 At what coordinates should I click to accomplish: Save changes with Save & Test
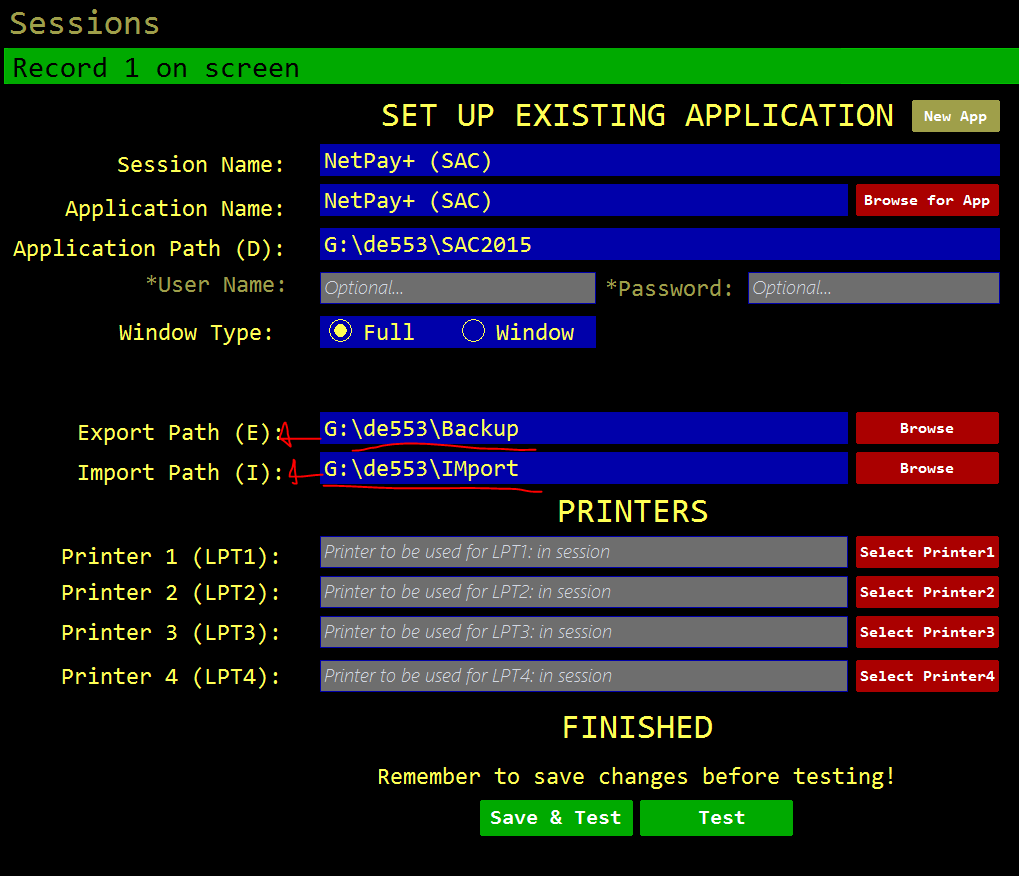point(556,818)
